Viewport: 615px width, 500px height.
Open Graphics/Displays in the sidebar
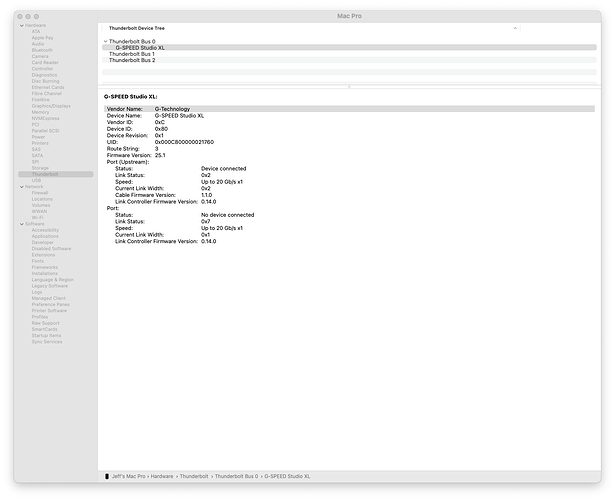coord(51,106)
